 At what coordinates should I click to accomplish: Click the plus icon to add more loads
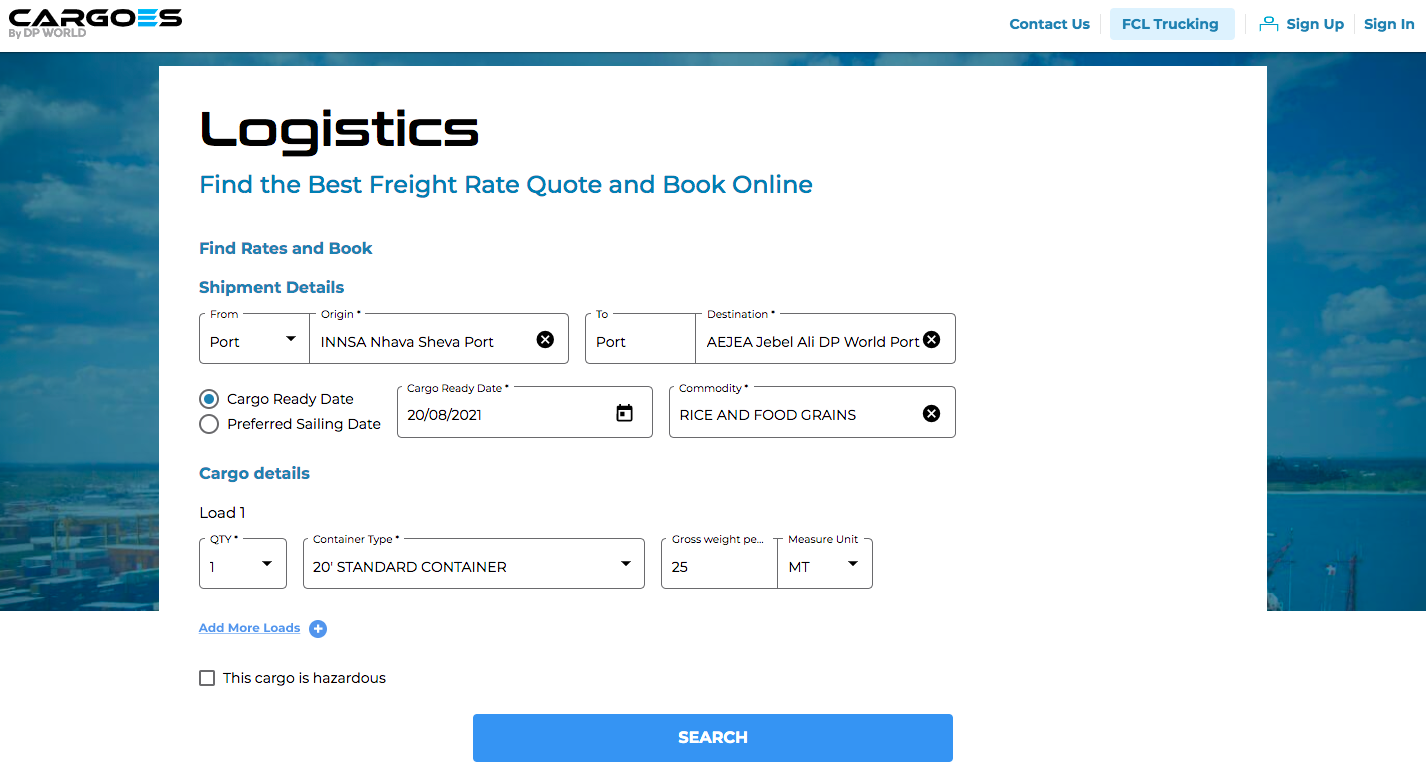point(318,629)
